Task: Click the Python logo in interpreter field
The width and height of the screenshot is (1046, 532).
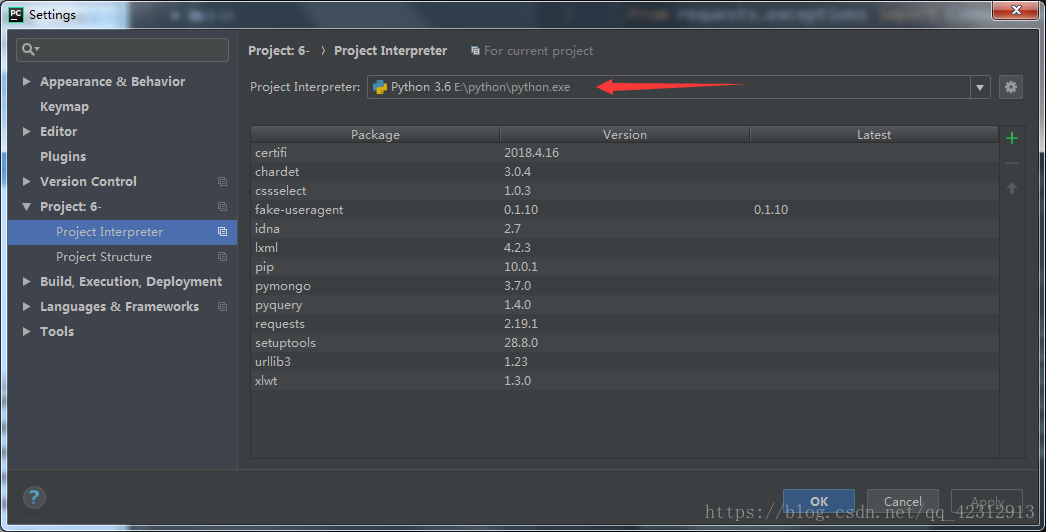Action: click(x=380, y=87)
